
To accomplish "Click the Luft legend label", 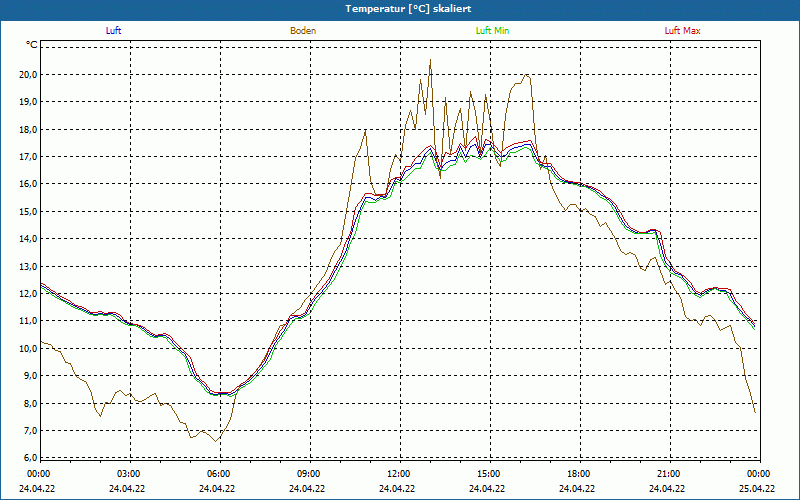I will pos(113,31).
